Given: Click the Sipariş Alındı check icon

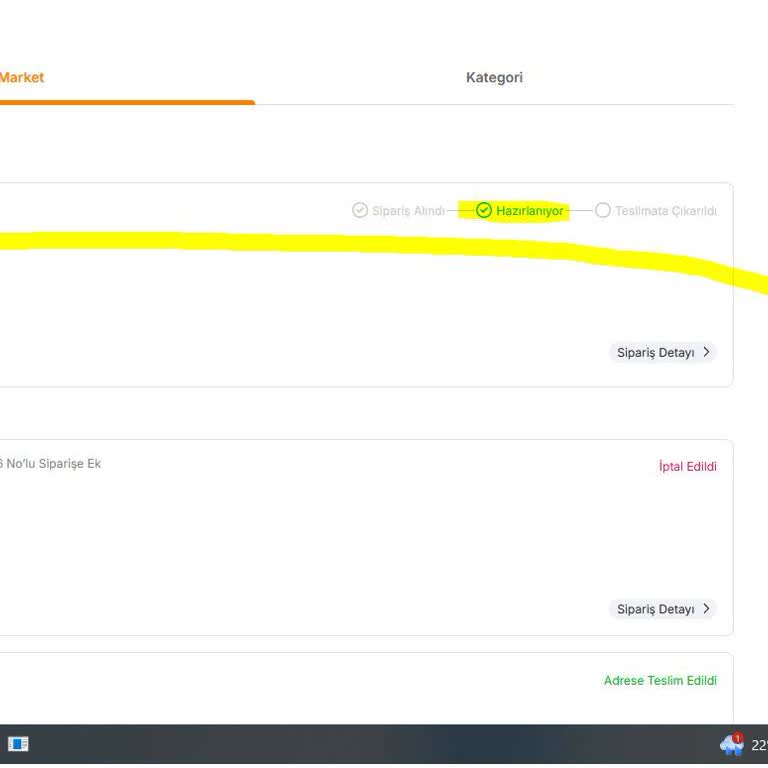Looking at the screenshot, I should [360, 210].
